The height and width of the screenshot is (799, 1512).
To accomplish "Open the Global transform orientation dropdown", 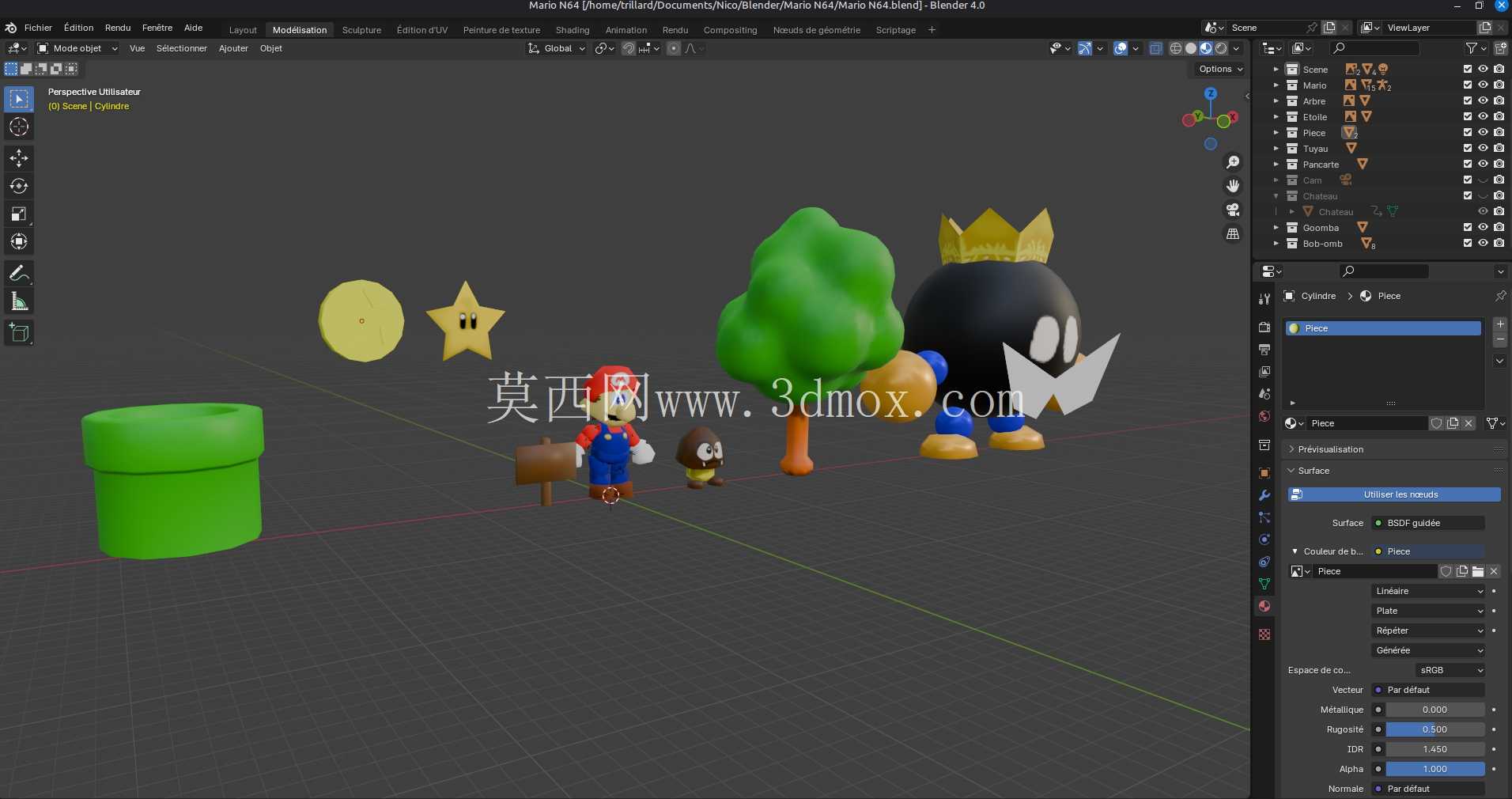I will pos(557,48).
